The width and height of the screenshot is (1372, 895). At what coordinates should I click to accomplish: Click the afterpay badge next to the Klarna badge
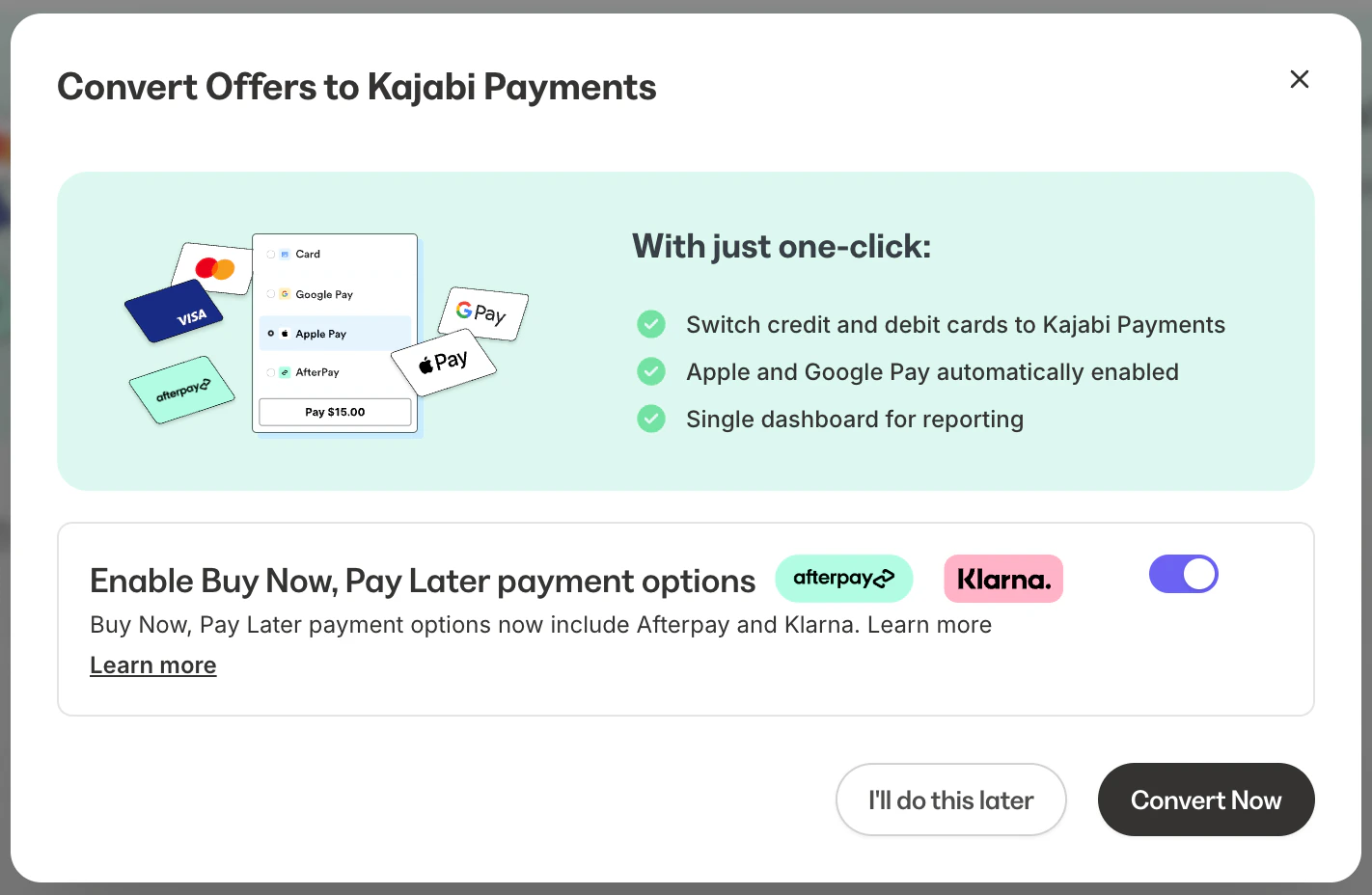(844, 578)
